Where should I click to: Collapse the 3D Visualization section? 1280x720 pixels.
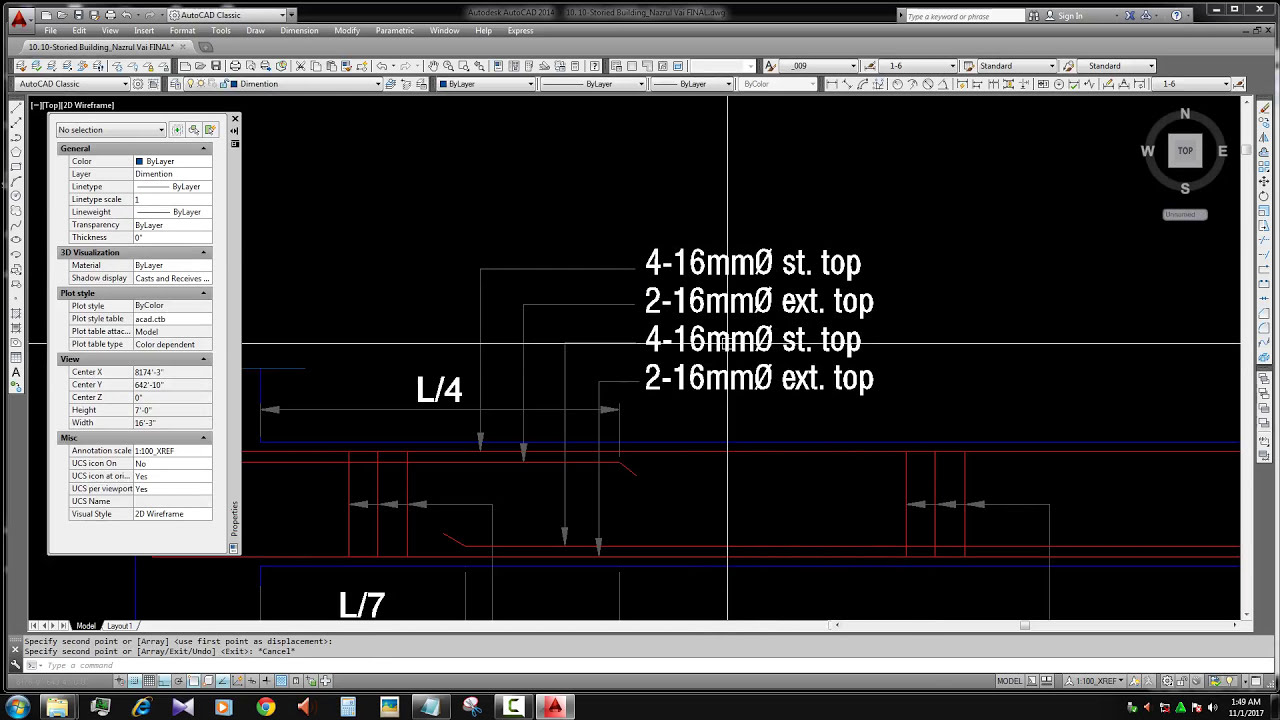click(204, 252)
